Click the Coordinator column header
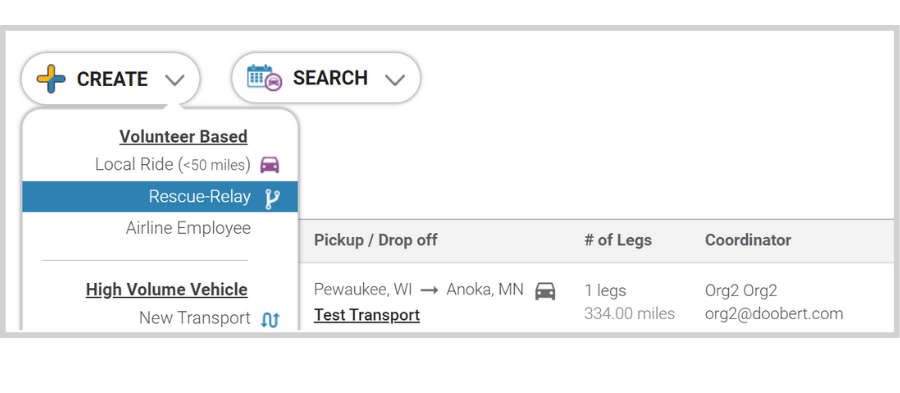The width and height of the screenshot is (900, 393). (748, 240)
